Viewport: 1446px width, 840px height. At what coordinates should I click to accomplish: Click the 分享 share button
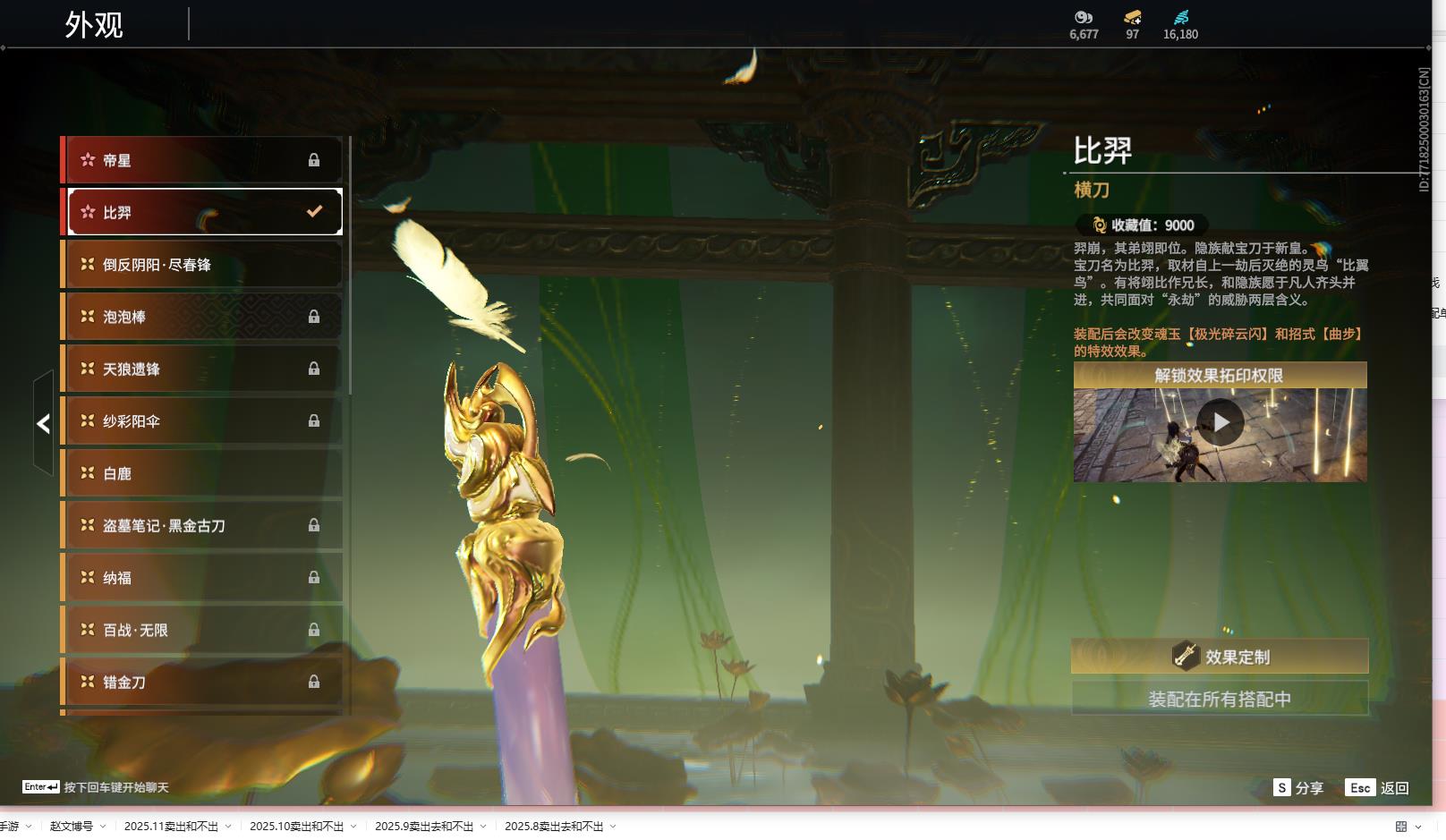(1298, 787)
